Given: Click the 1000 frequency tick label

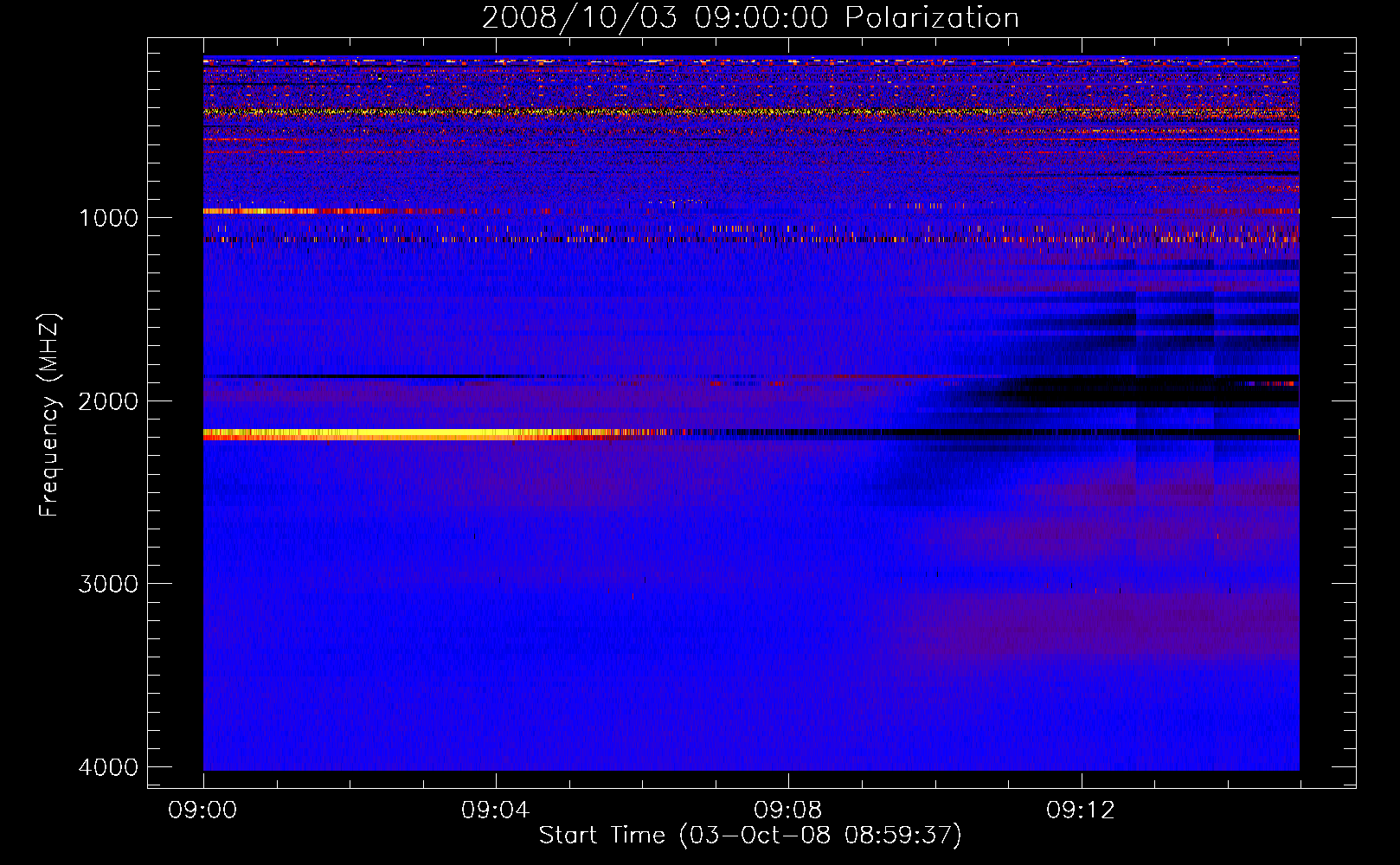Looking at the screenshot, I should pos(108,218).
